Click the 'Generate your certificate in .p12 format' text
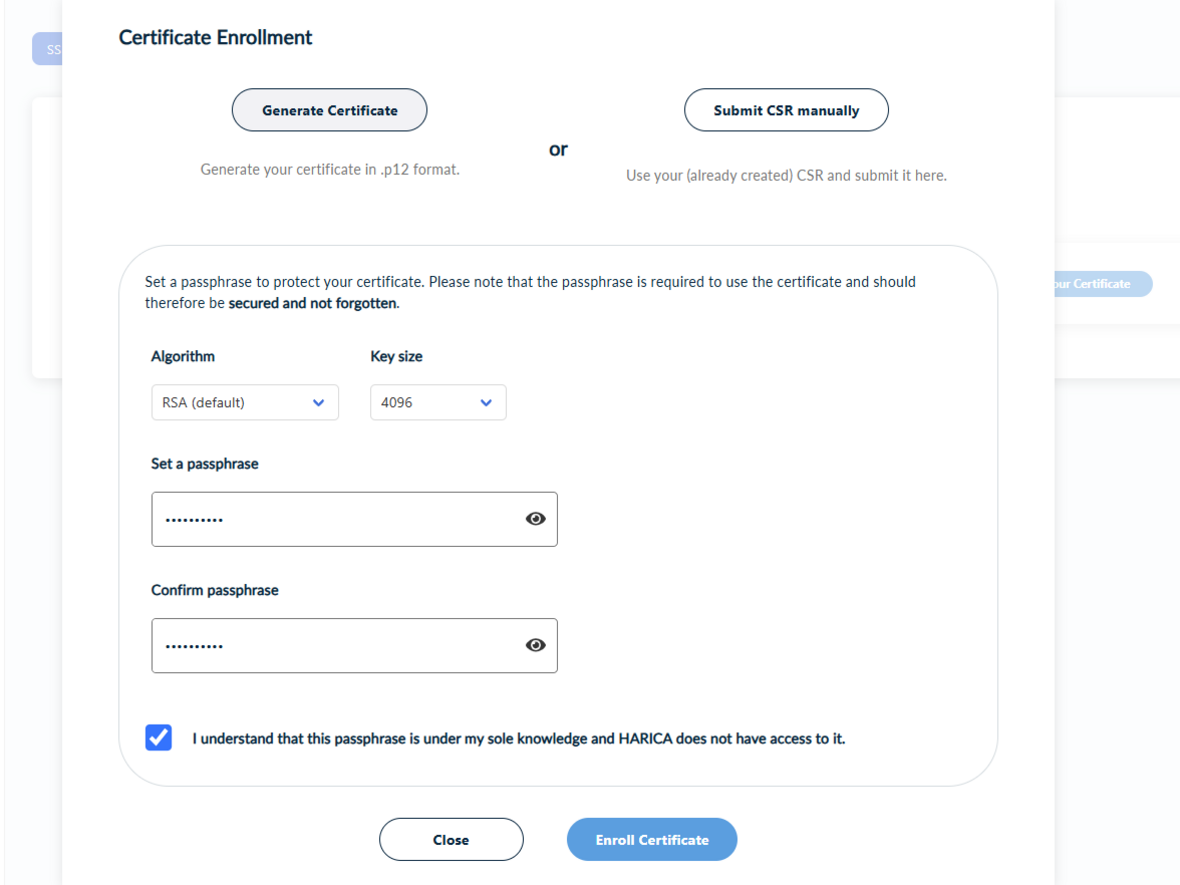The height and width of the screenshot is (885, 1180). coord(330,169)
